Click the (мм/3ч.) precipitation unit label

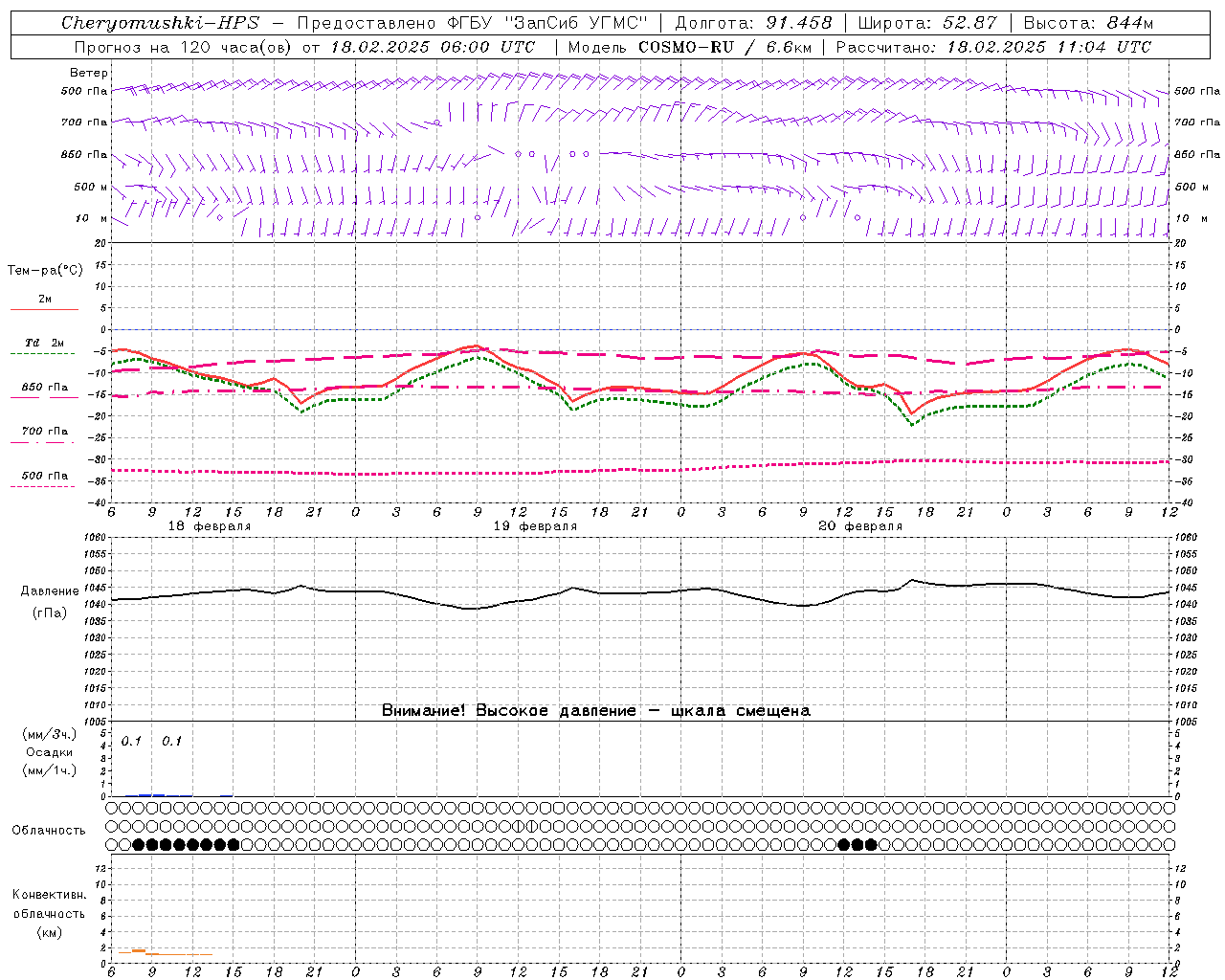(50, 735)
